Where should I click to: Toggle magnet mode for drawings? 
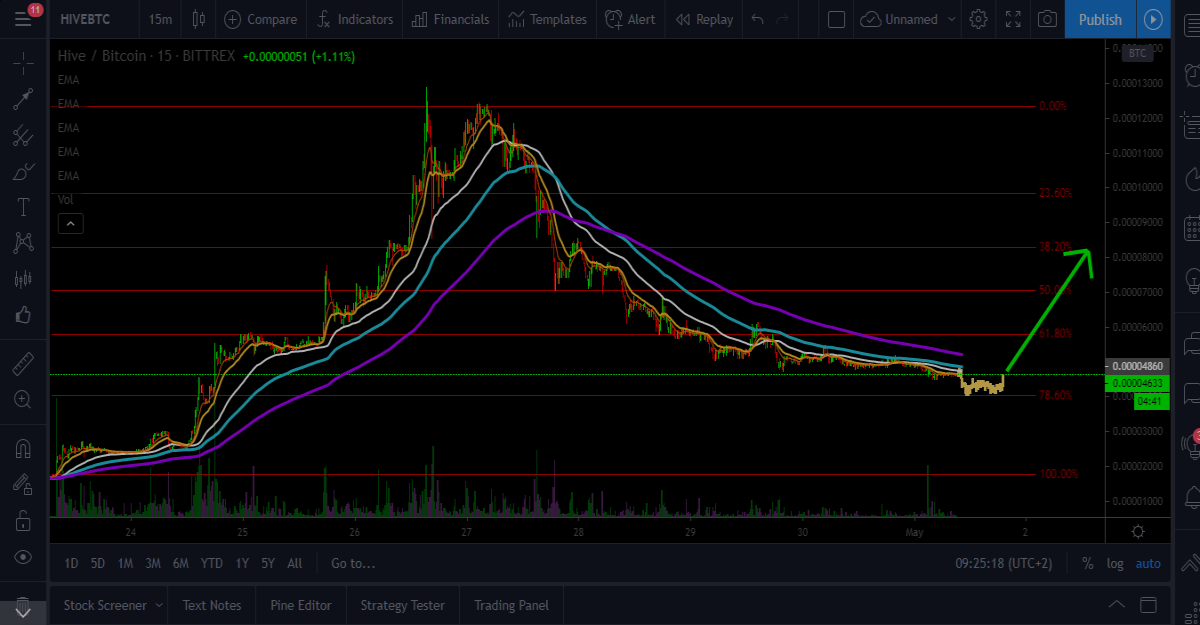(24, 448)
